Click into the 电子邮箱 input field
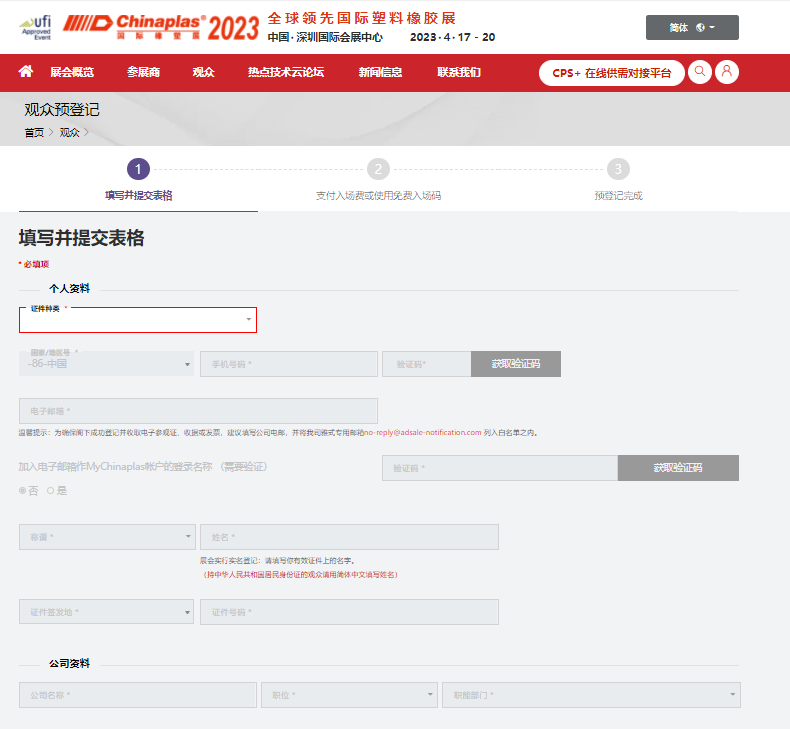 198,411
